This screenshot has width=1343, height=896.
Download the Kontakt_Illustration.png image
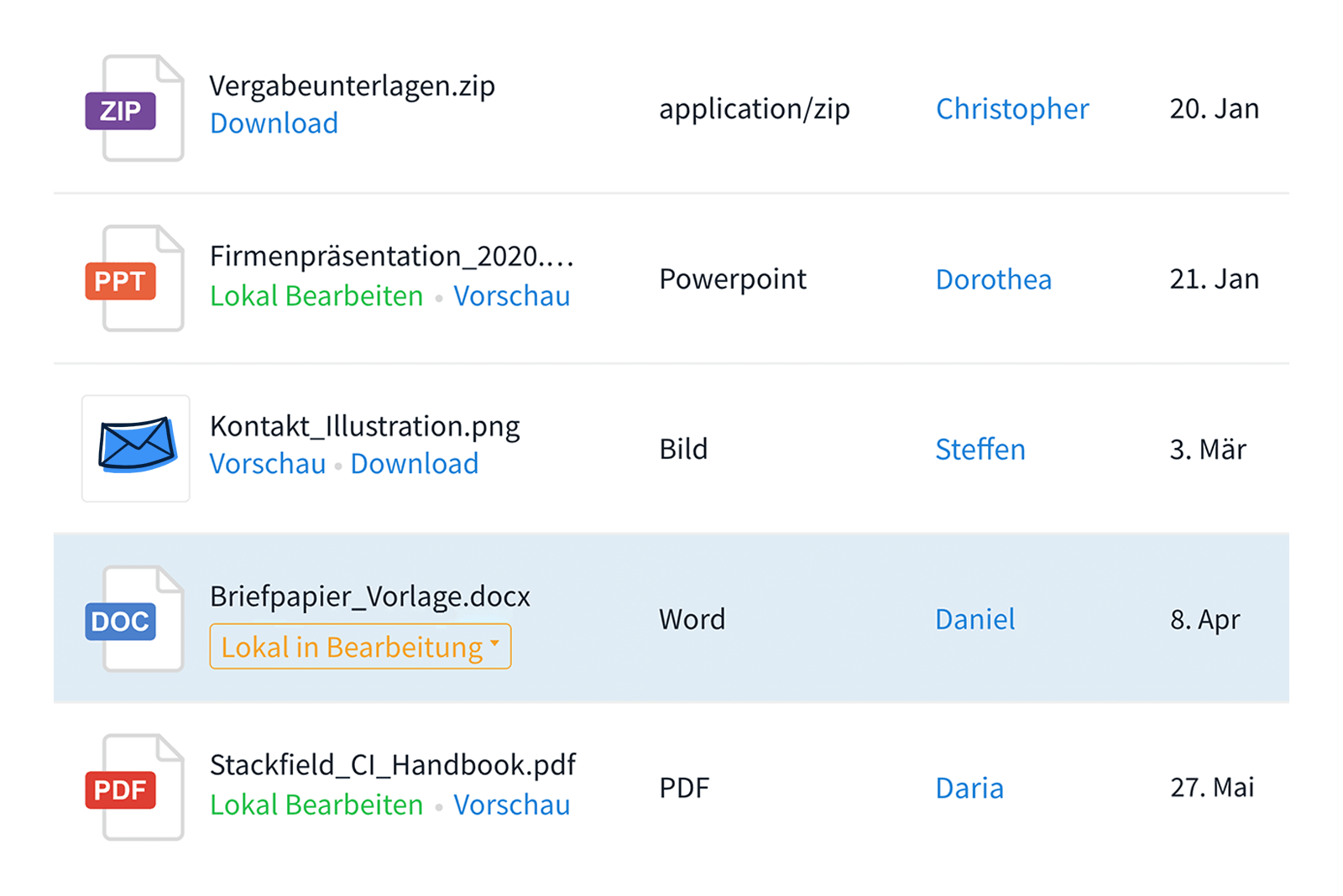point(415,464)
